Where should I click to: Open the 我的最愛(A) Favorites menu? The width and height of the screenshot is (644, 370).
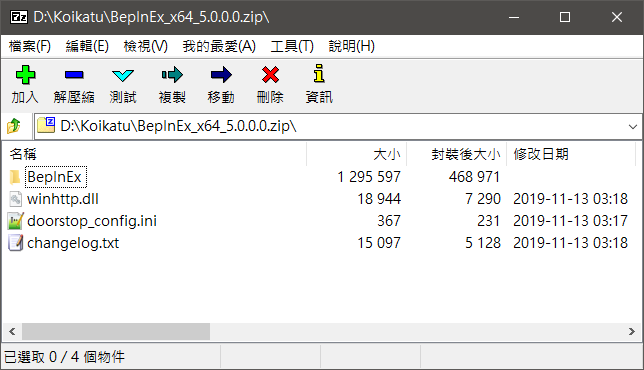(219, 46)
